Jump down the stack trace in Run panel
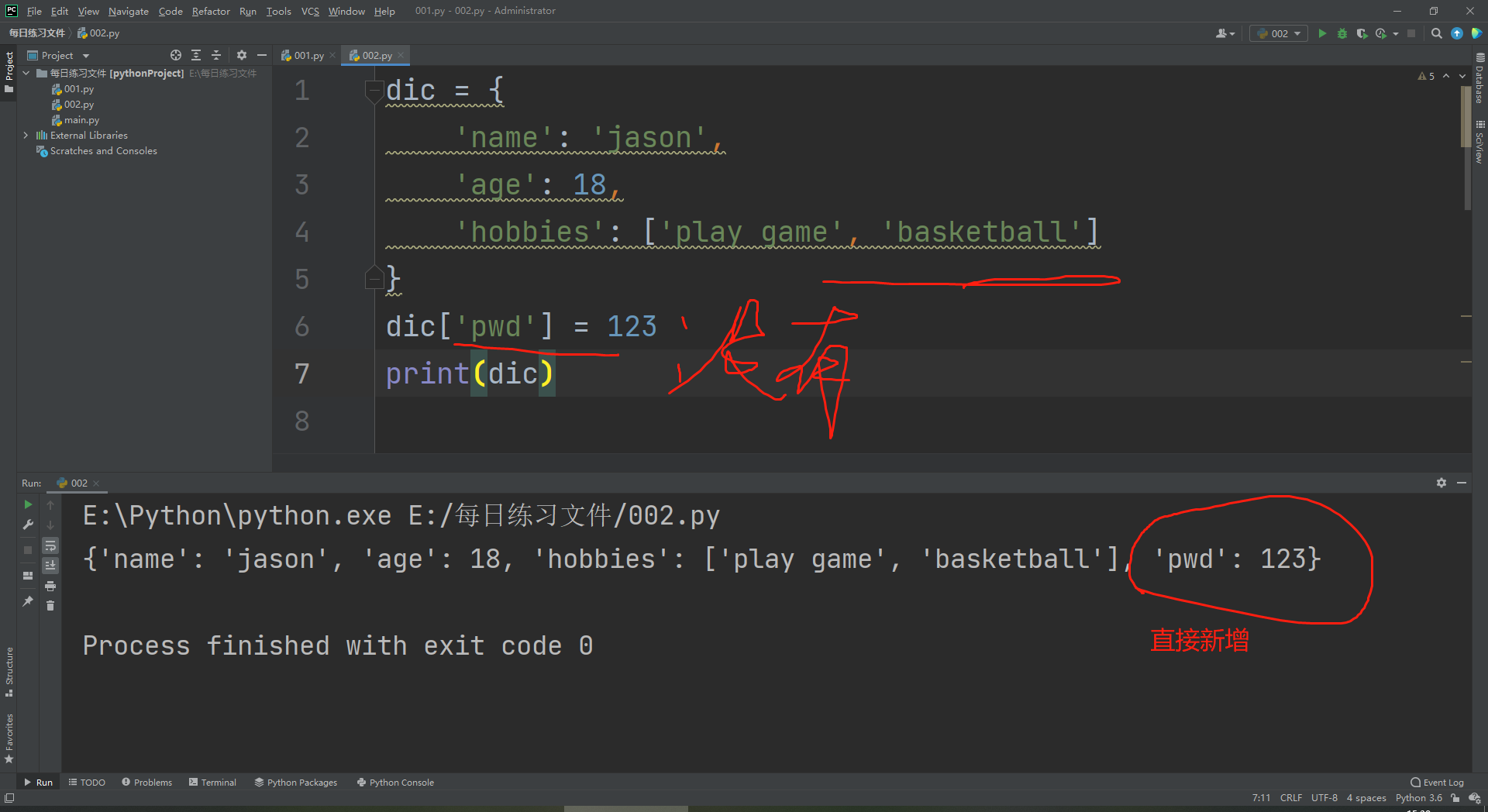The height and width of the screenshot is (812, 1488). click(x=50, y=525)
